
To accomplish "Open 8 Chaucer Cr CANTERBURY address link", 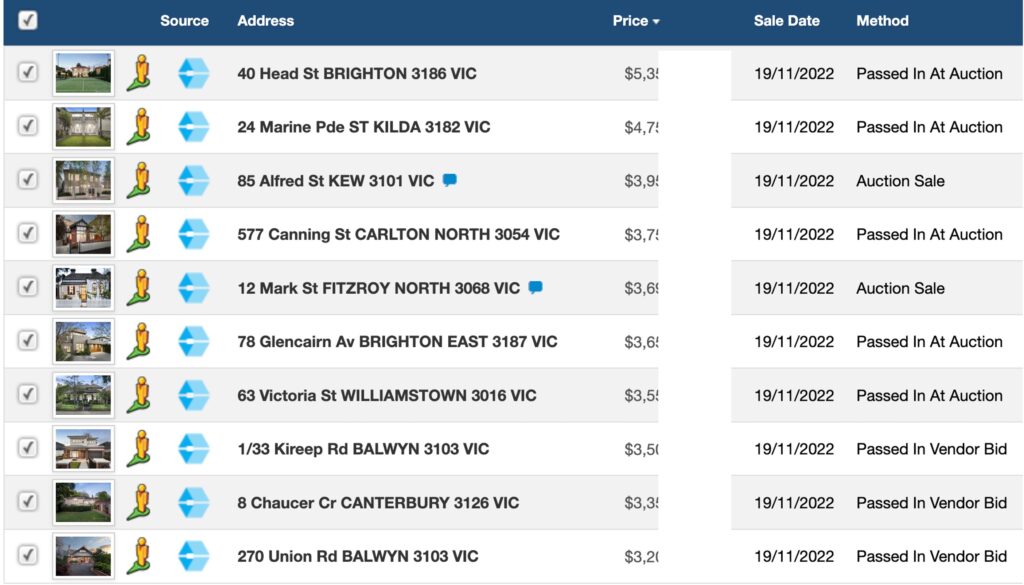I will 378,503.
